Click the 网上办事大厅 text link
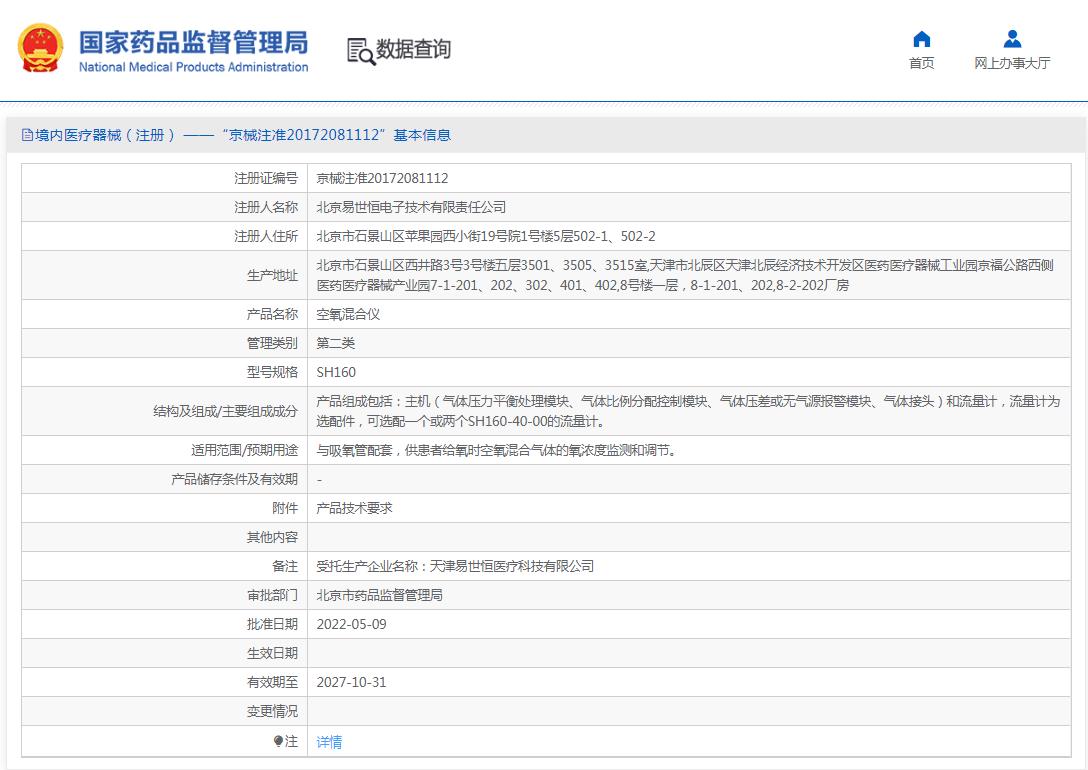The height and width of the screenshot is (770, 1088). [1012, 62]
